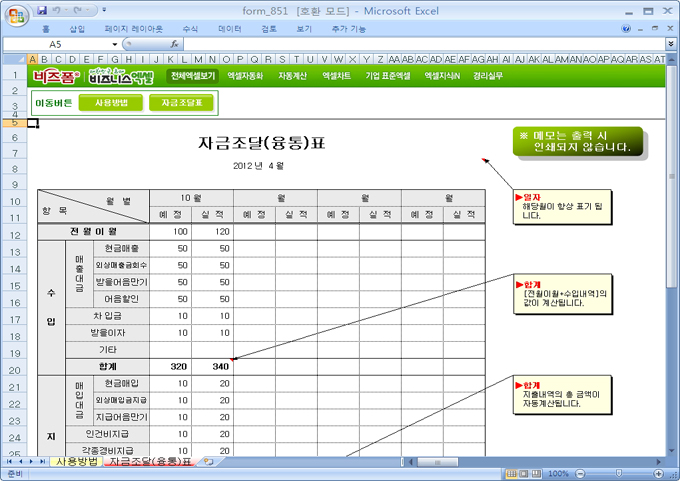Open the 검토 ribbon tab
The height and width of the screenshot is (481, 680).
pyautogui.click(x=269, y=29)
